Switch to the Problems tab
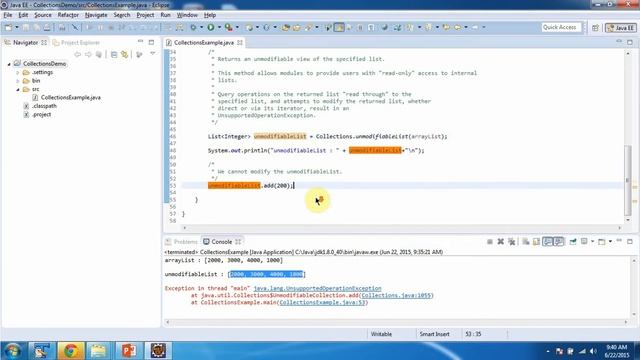 click(x=181, y=242)
